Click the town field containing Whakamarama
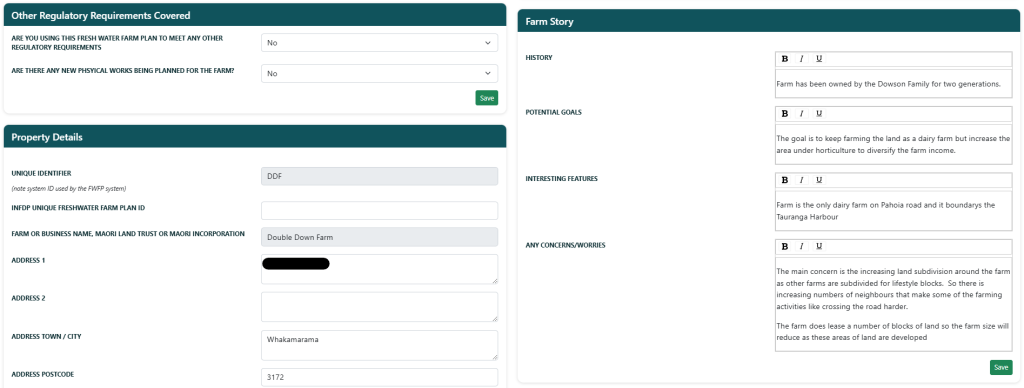This screenshot has width=1024, height=388. [x=379, y=345]
